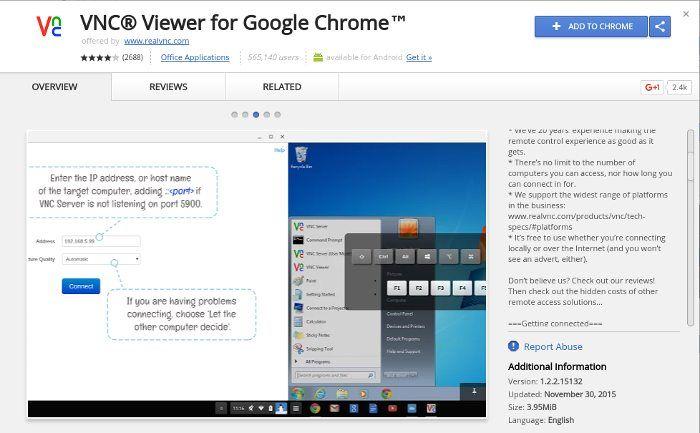The height and width of the screenshot is (433, 700).
Task: Click the Report Abuse alert icon
Action: tap(514, 347)
